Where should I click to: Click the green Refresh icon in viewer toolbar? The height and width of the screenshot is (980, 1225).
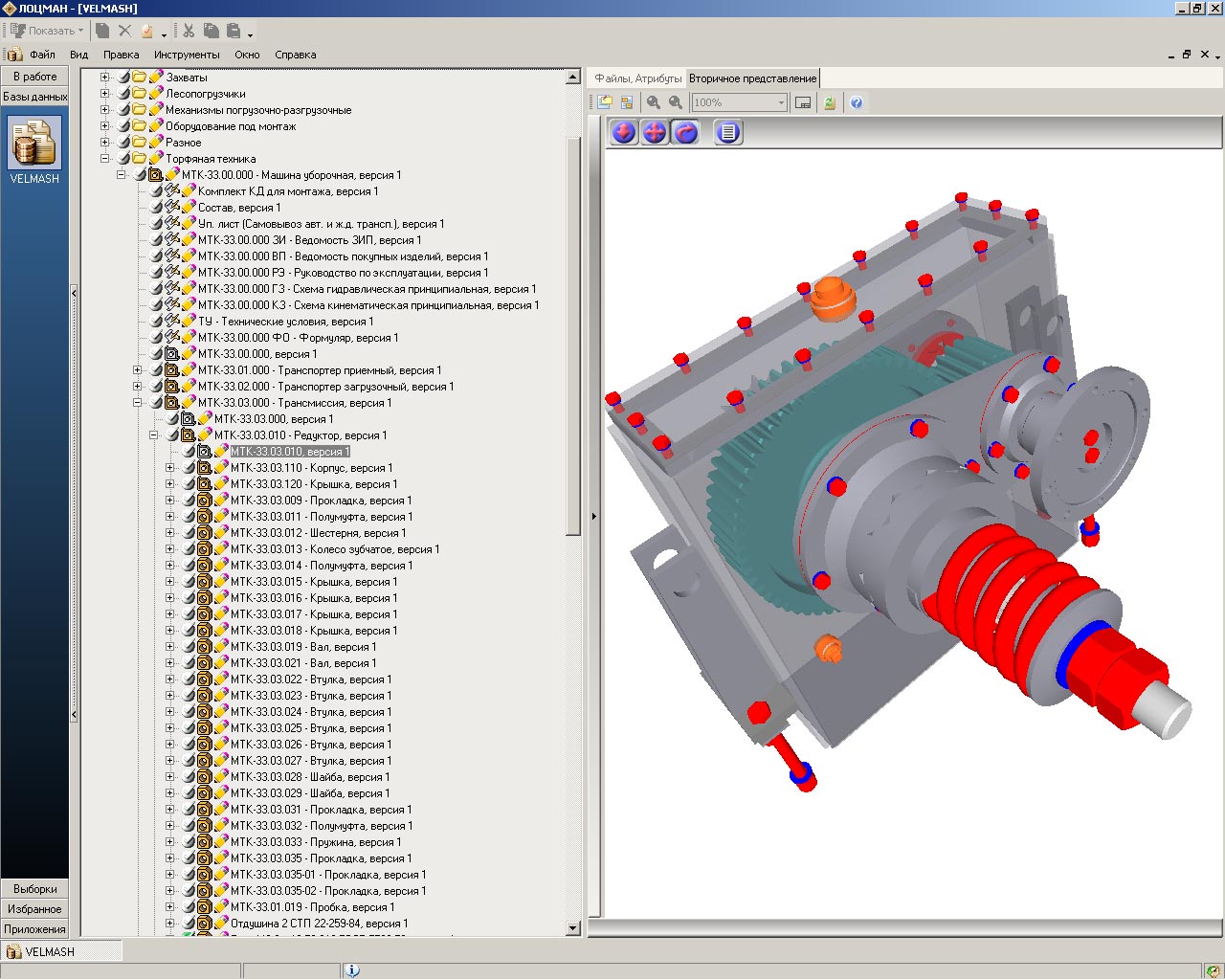tap(829, 102)
